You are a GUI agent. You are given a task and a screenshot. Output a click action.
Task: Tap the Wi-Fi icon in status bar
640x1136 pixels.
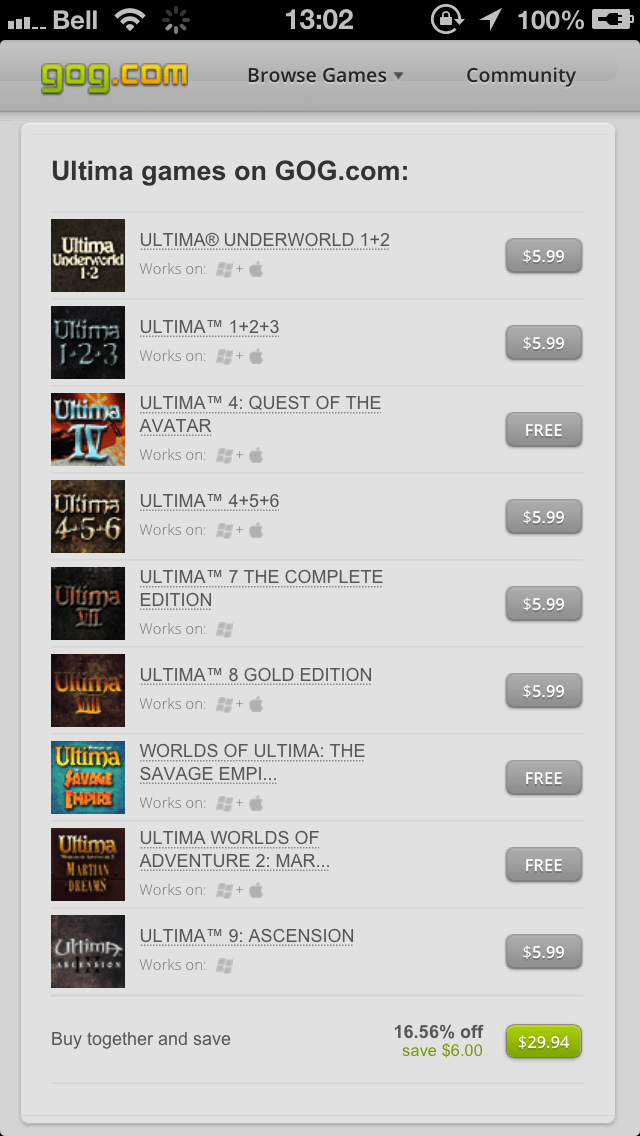[129, 20]
